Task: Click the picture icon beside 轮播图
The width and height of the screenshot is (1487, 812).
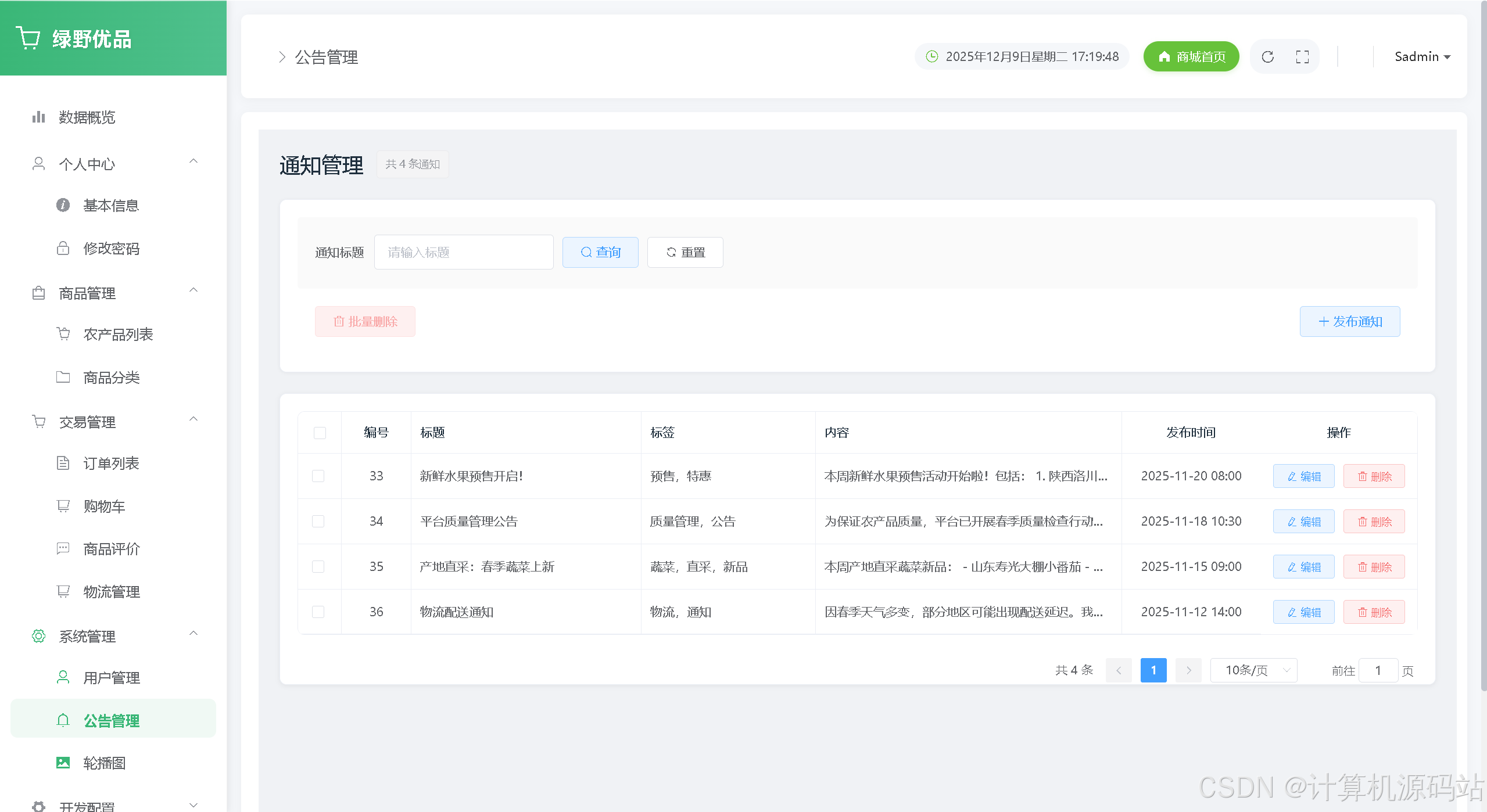Action: coord(63,763)
